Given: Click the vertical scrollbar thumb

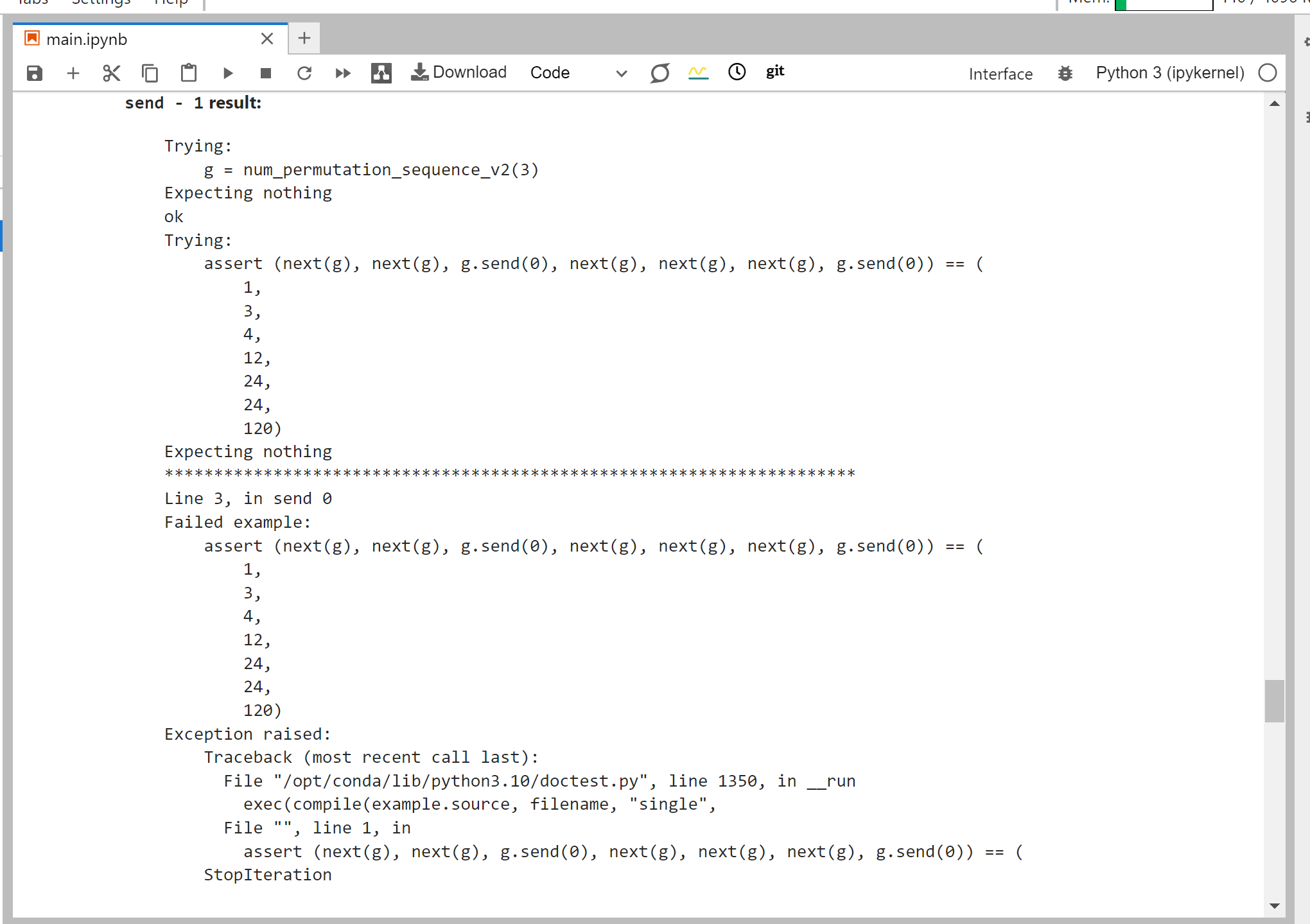Looking at the screenshot, I should click(1274, 701).
